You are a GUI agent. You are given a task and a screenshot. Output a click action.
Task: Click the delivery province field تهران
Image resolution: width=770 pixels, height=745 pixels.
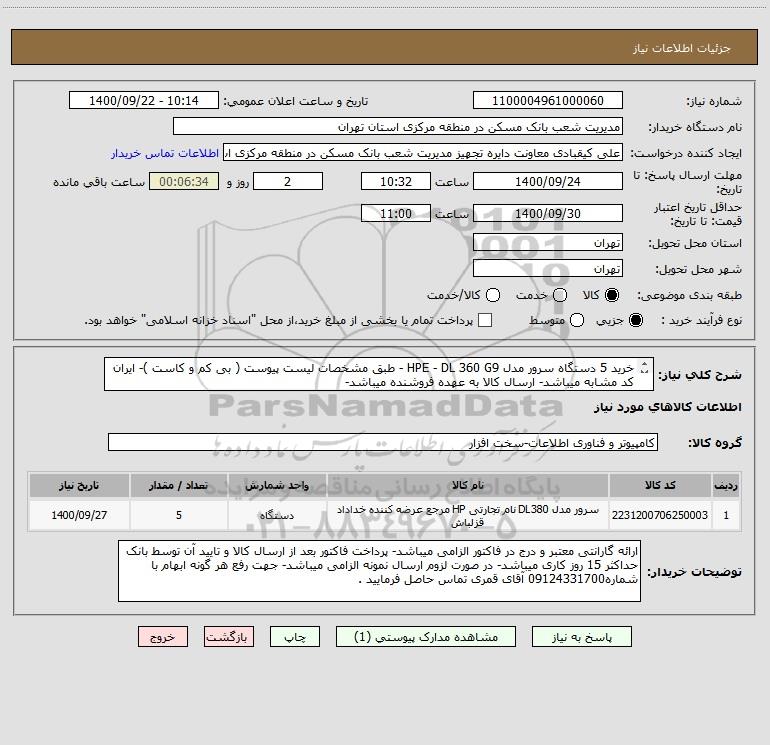548,243
